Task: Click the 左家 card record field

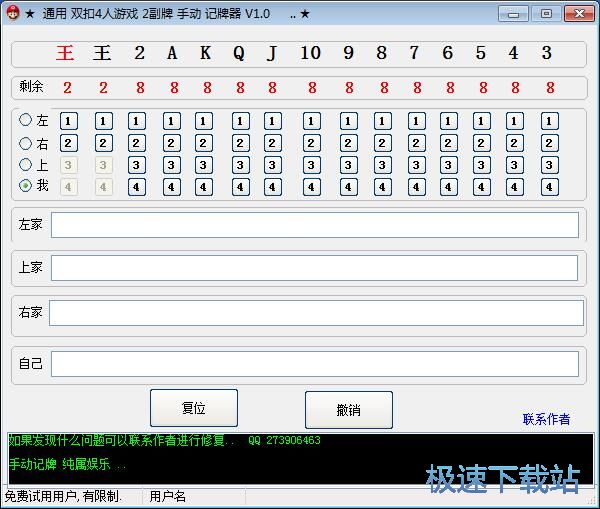Action: [x=314, y=225]
